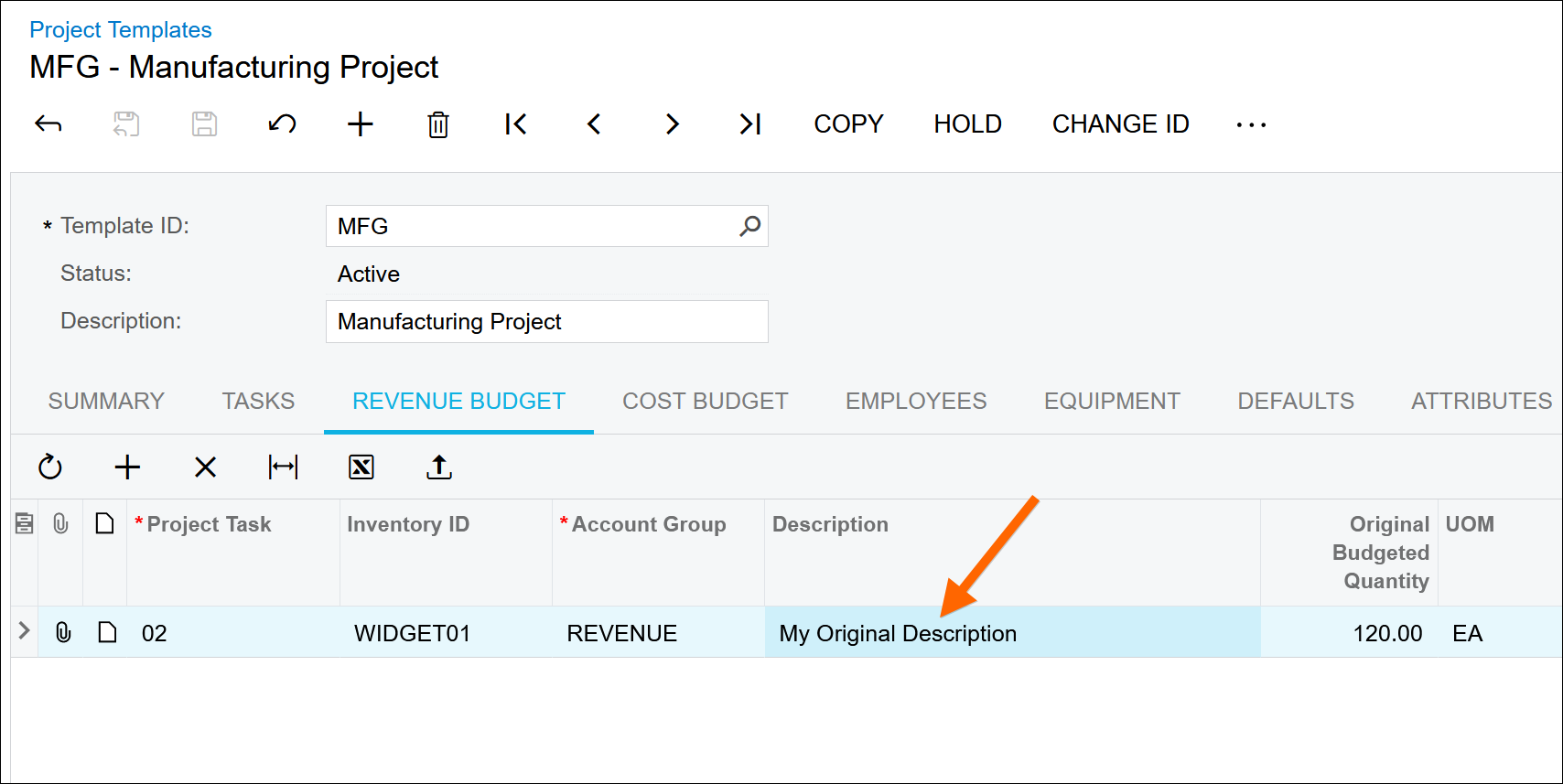This screenshot has height=784, width=1563.
Task: Click the trash delete icon
Action: (x=438, y=124)
